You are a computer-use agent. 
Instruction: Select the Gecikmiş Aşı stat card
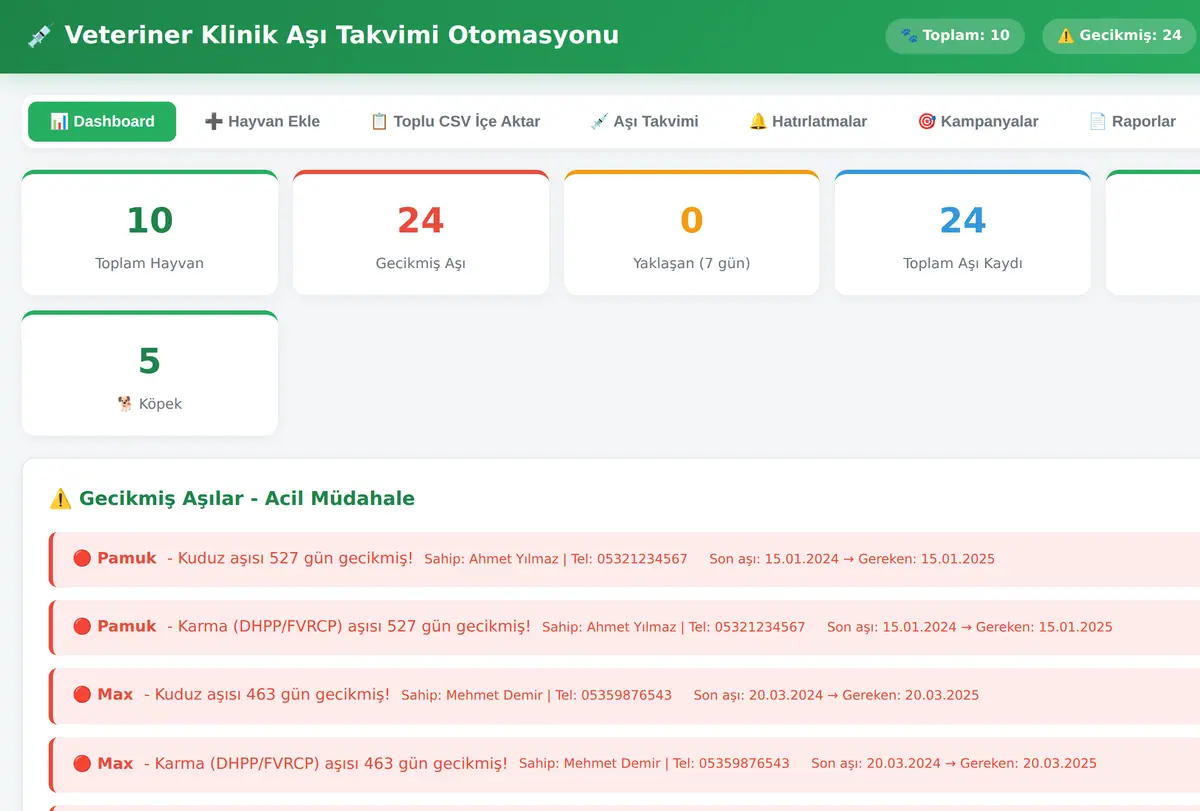[x=421, y=233]
